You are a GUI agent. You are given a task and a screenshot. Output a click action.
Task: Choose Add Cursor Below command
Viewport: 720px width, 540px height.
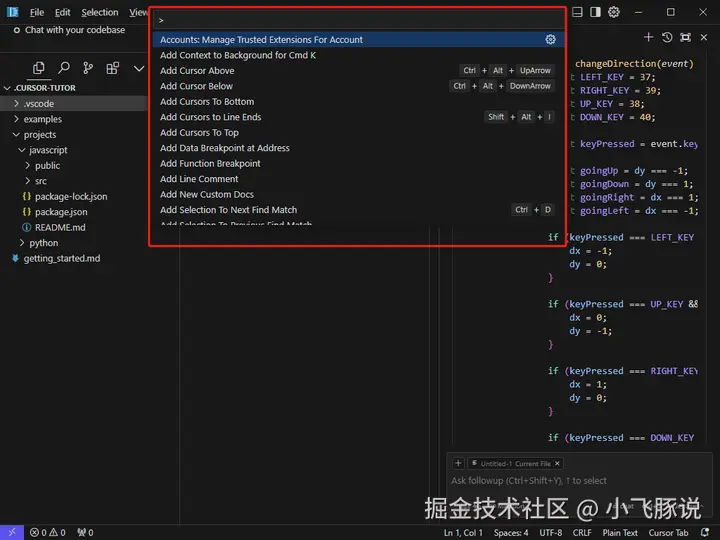pyautogui.click(x=358, y=86)
